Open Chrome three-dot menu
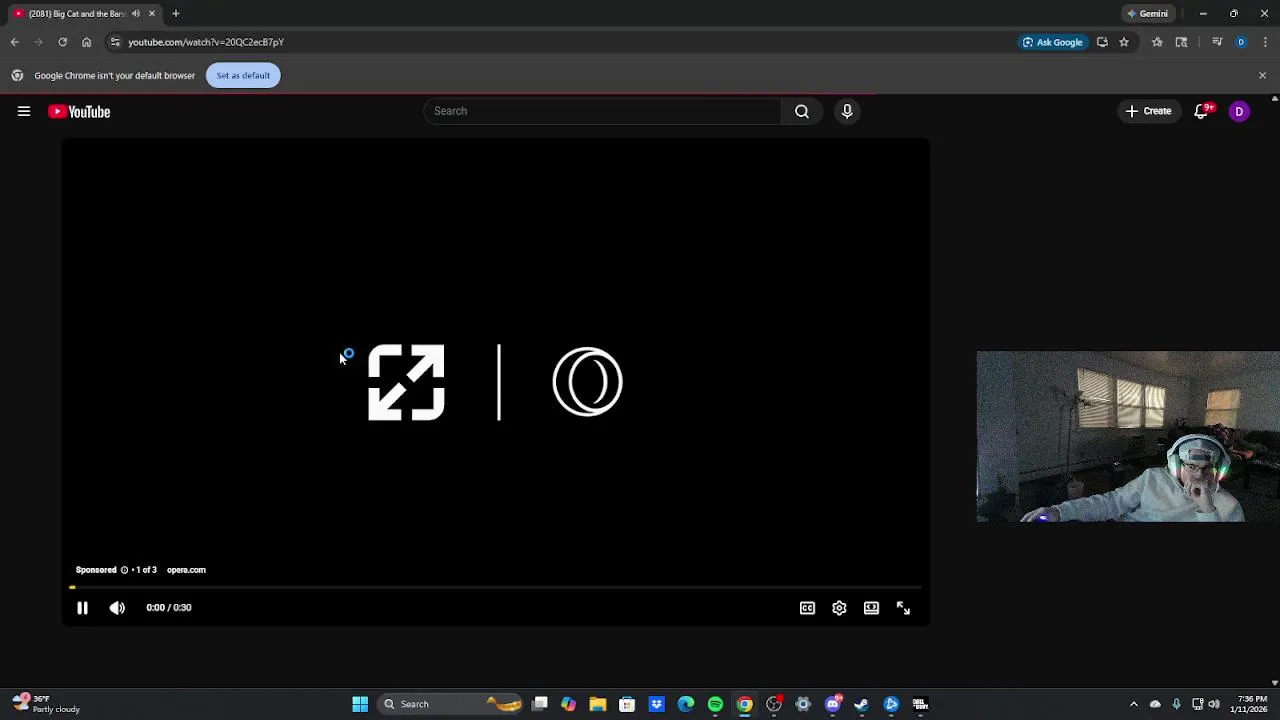The height and width of the screenshot is (720, 1280). 1265,42
